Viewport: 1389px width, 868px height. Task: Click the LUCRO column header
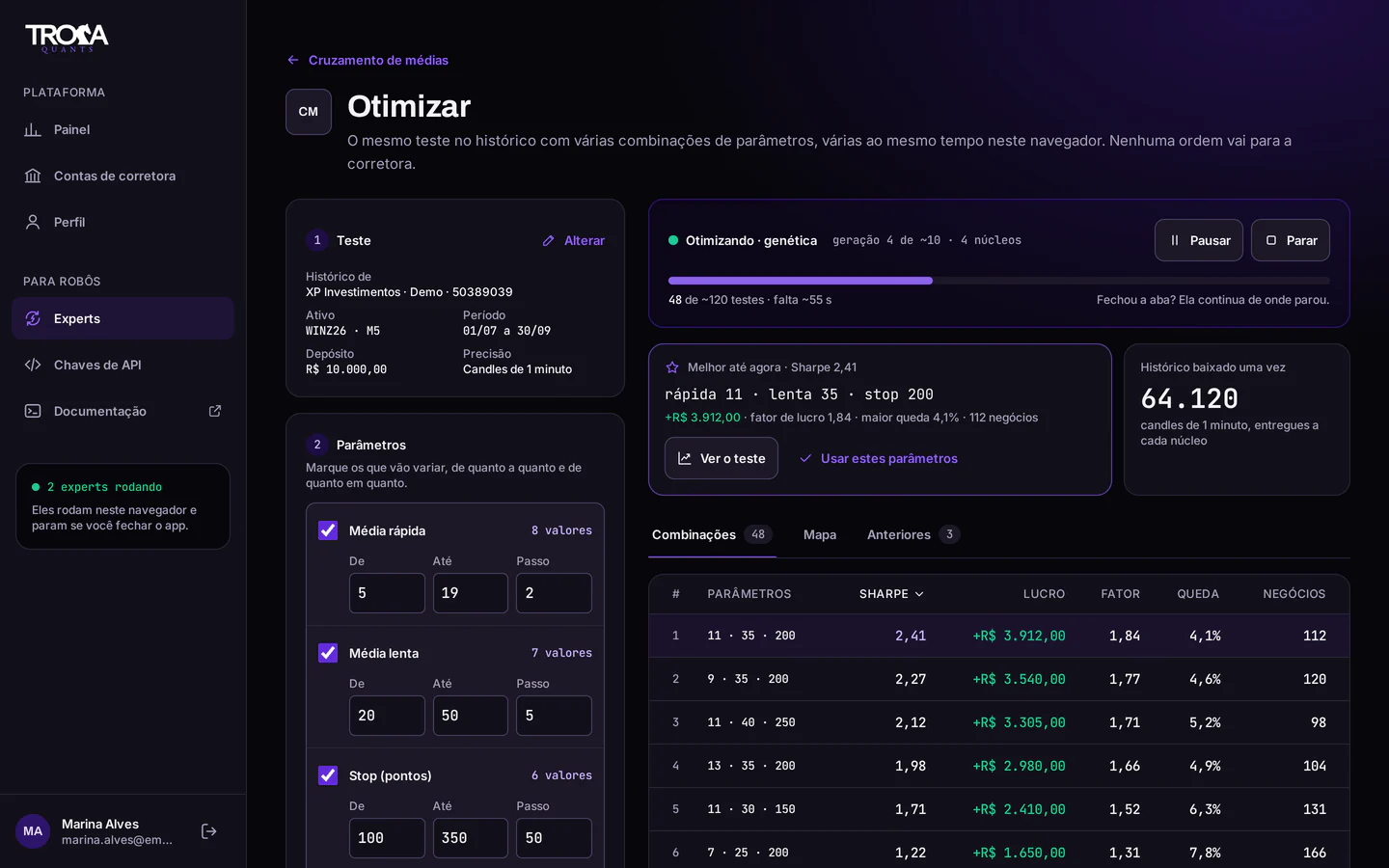coord(1044,594)
